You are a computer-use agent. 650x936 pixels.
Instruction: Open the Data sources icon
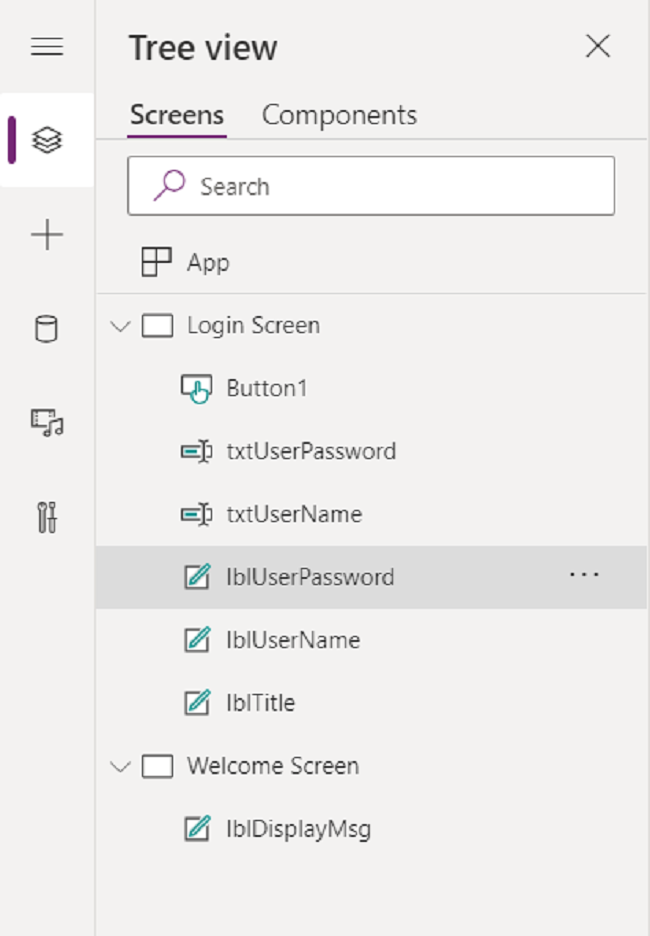pyautogui.click(x=47, y=328)
